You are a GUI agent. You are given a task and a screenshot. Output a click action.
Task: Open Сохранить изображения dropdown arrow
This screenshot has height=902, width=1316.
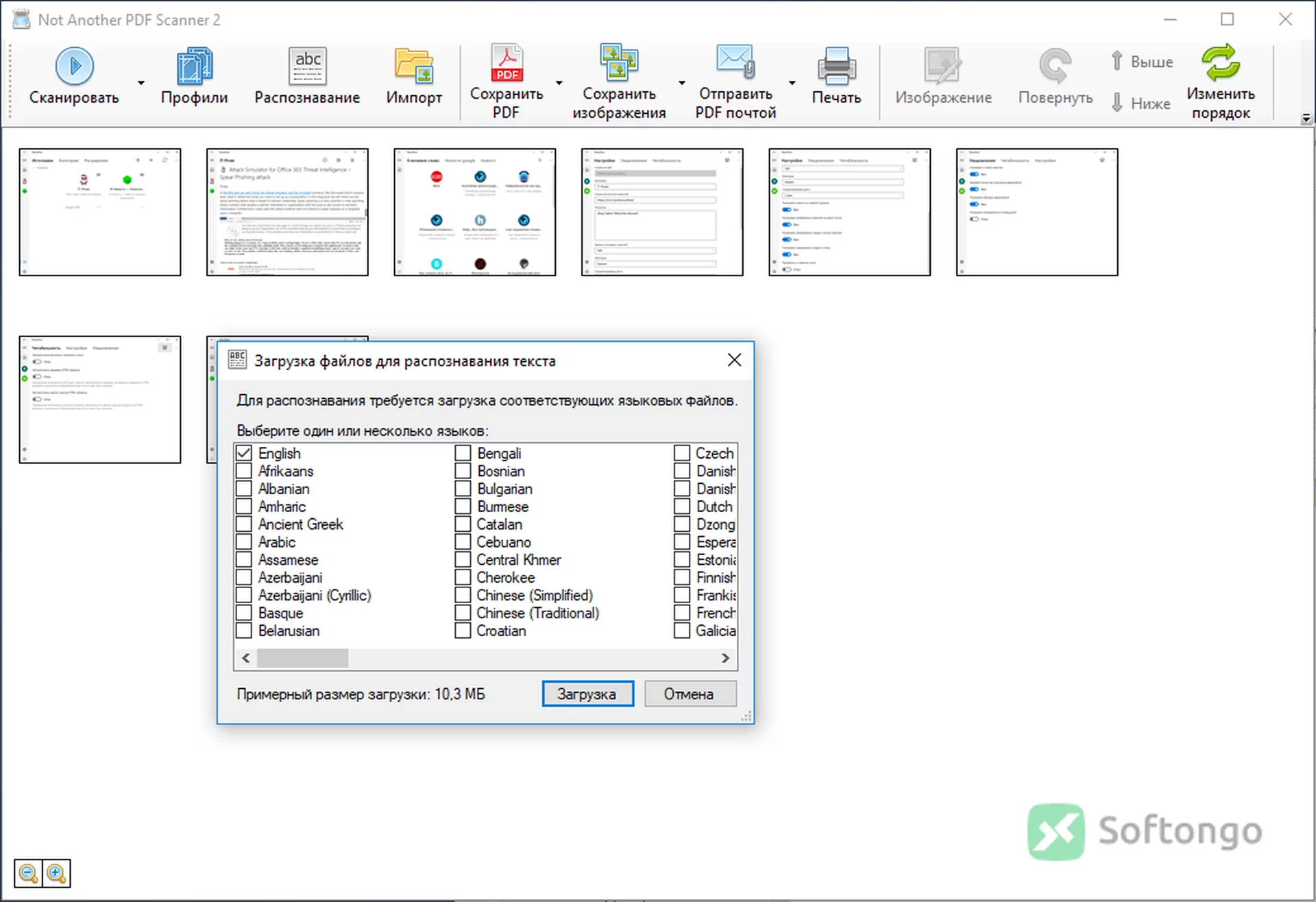pos(682,83)
